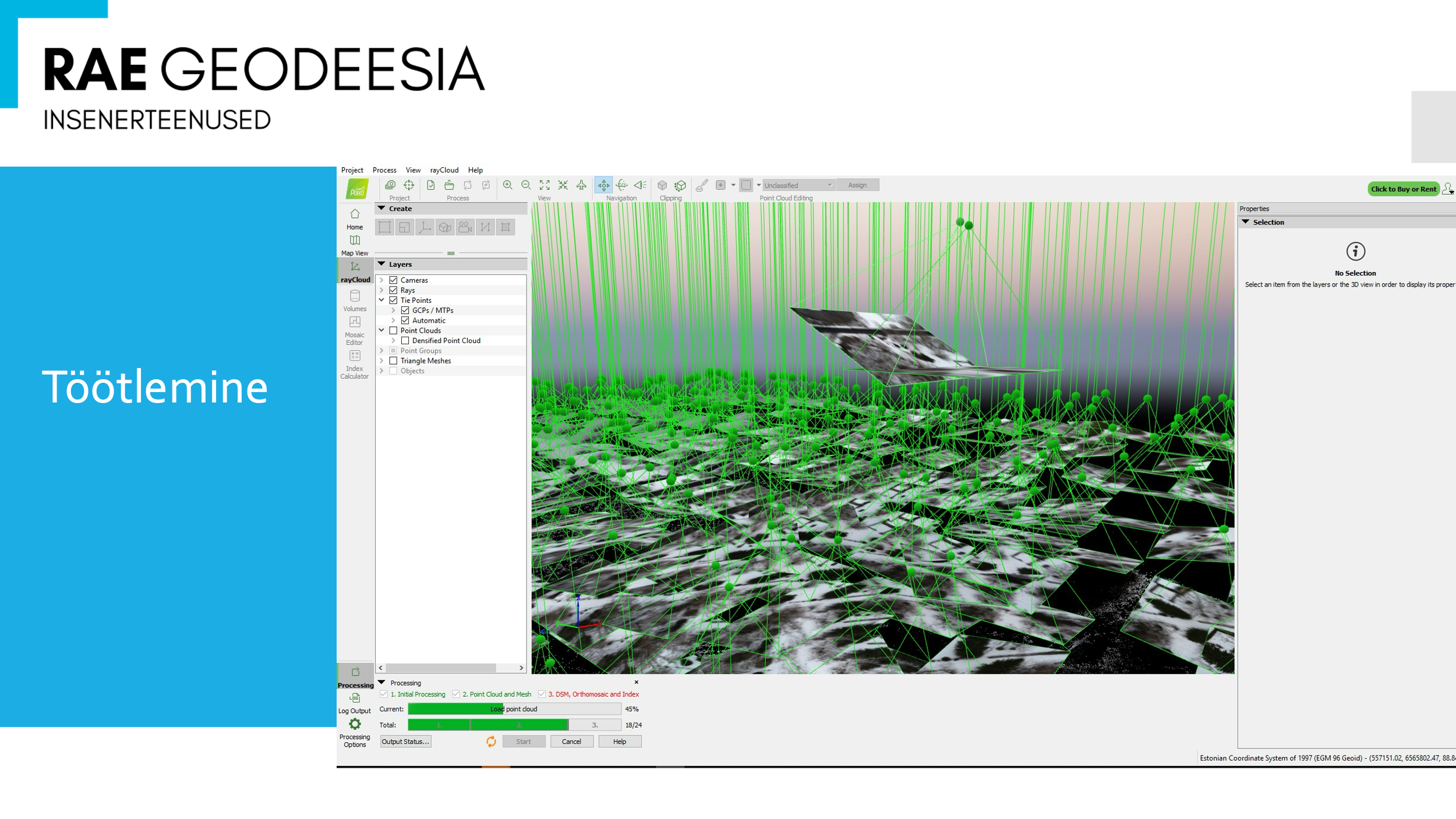Collapse the Tie Points tree node

[382, 300]
